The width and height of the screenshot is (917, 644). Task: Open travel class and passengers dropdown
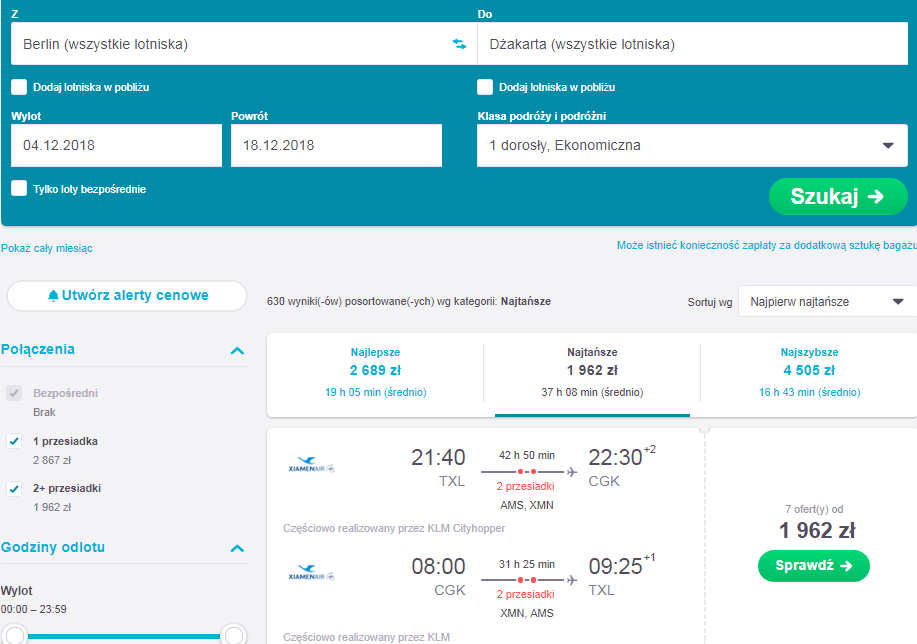[x=692, y=145]
